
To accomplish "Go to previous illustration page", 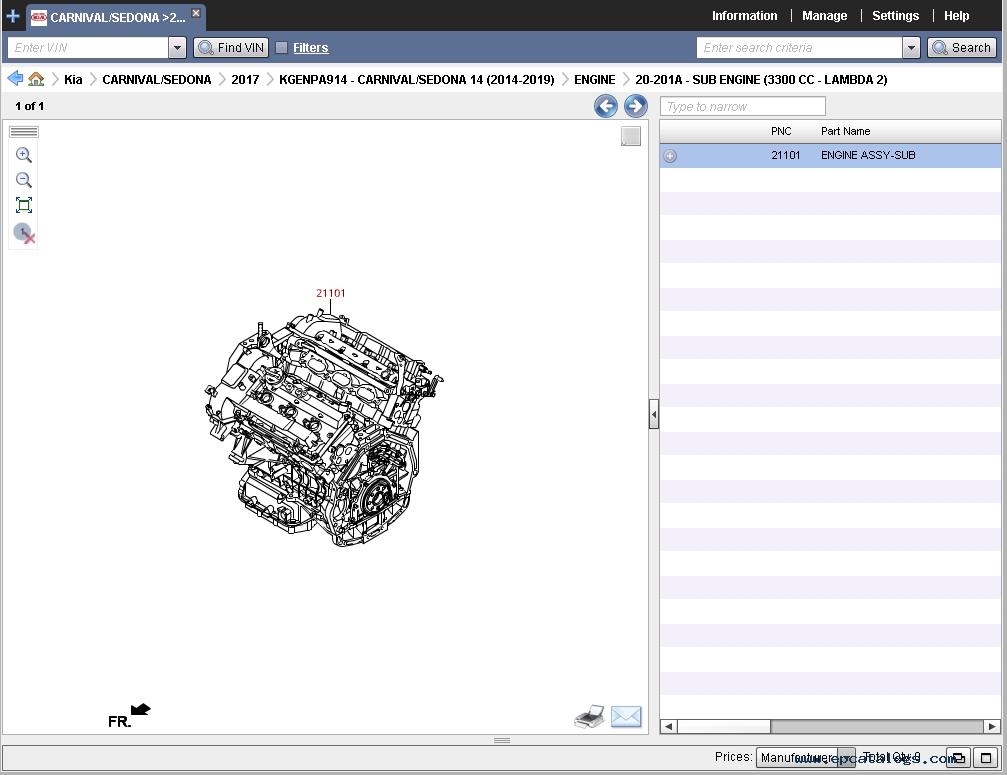I will coord(606,106).
